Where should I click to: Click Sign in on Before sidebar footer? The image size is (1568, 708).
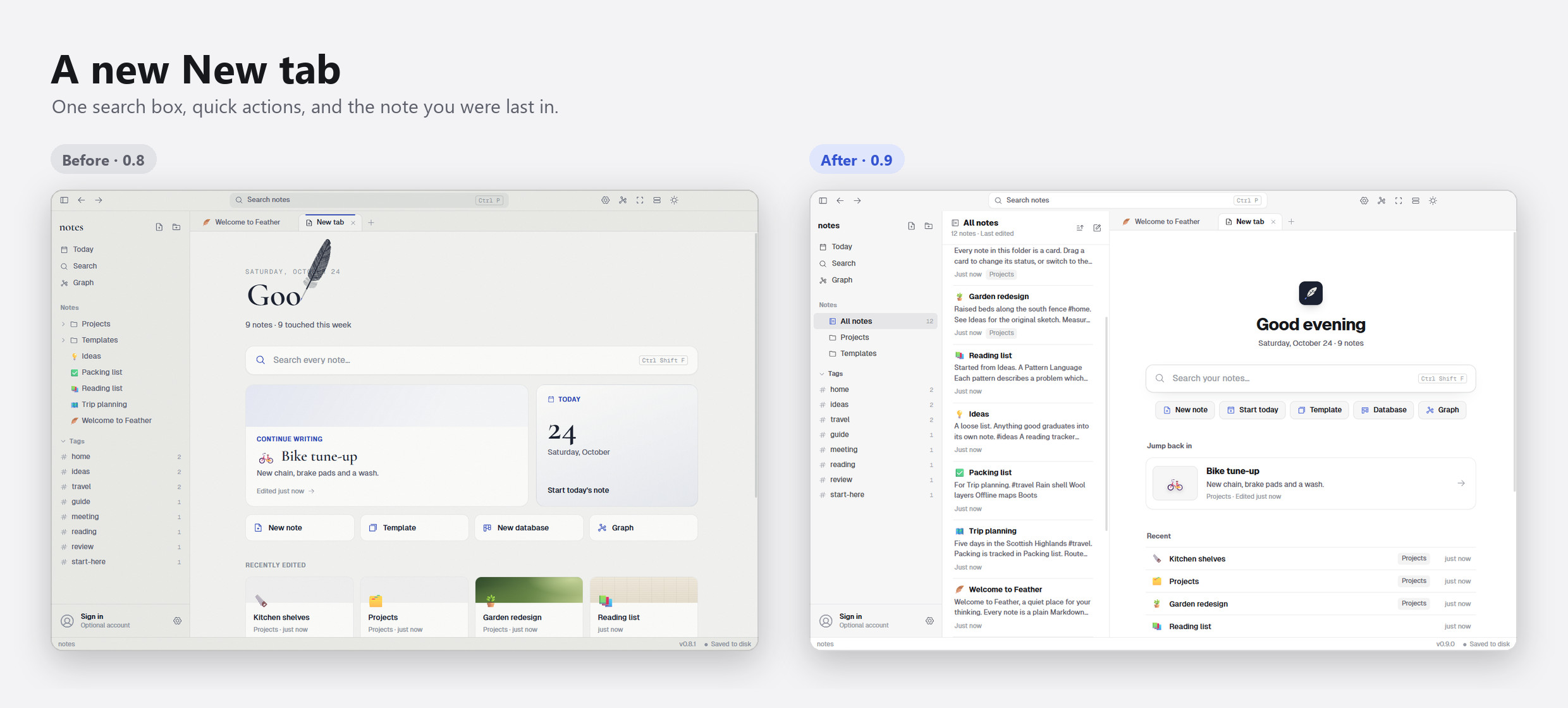click(92, 616)
